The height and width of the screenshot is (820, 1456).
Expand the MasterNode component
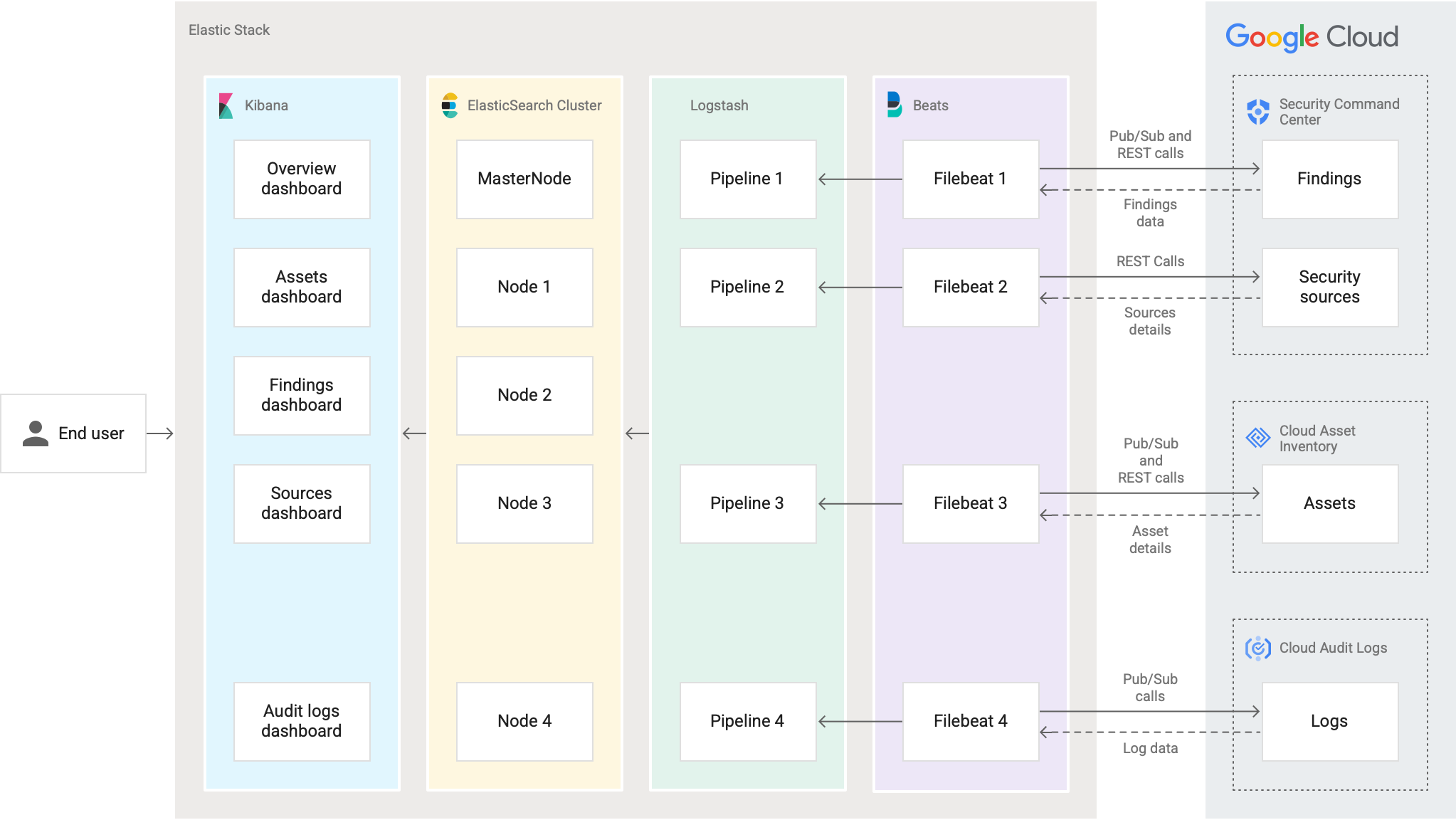coord(524,177)
